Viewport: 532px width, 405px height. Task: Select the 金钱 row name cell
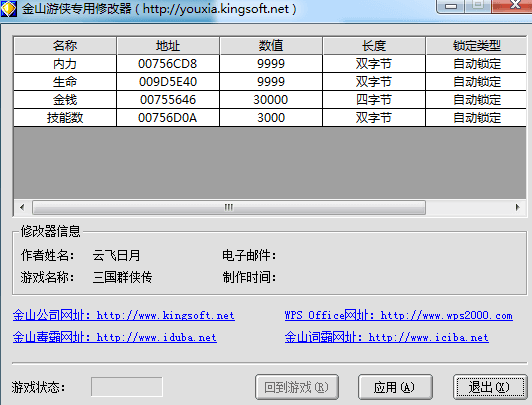65,100
